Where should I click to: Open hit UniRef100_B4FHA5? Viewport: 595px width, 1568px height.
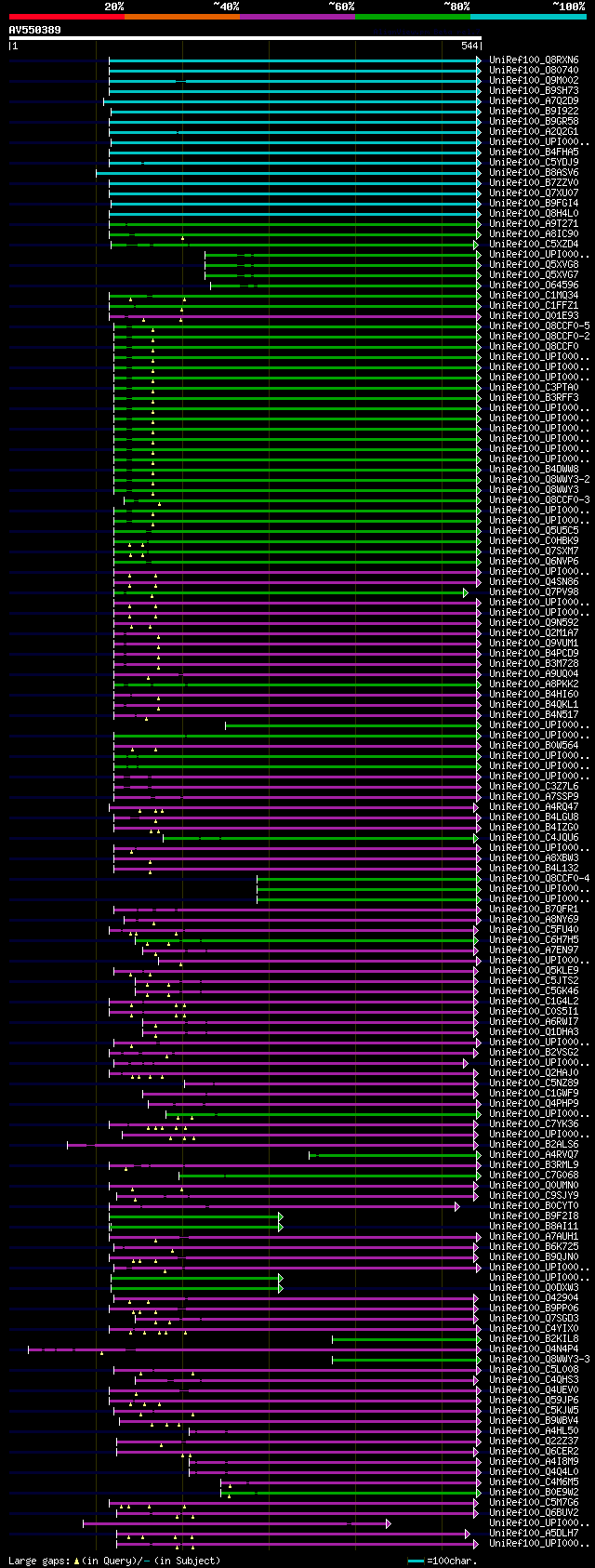pos(534,152)
